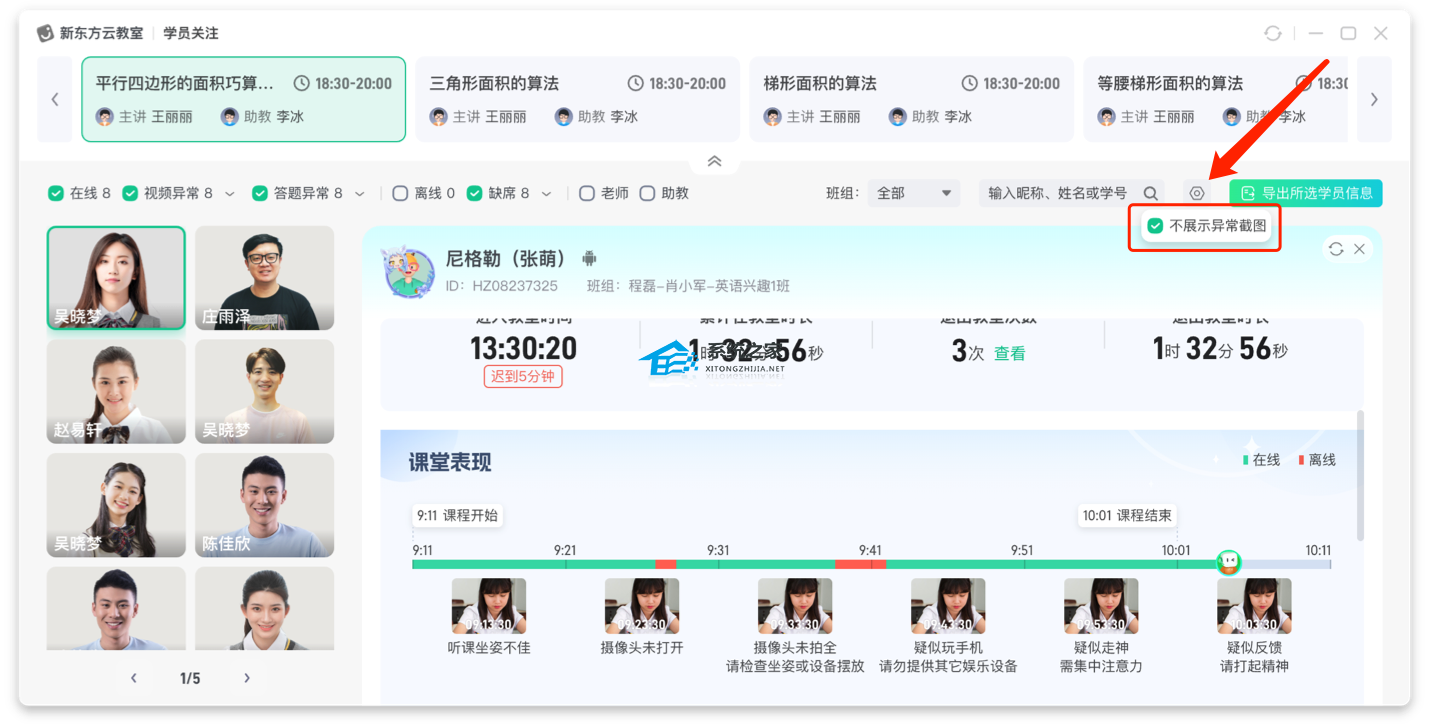Screen dimensions: 1430x724
Task: Collapse the course list with double chevron
Action: [714, 161]
